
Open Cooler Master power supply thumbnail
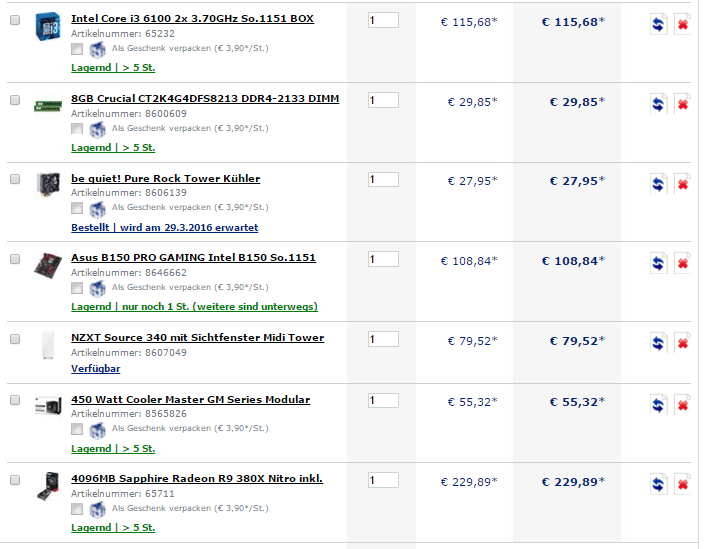(x=48, y=406)
